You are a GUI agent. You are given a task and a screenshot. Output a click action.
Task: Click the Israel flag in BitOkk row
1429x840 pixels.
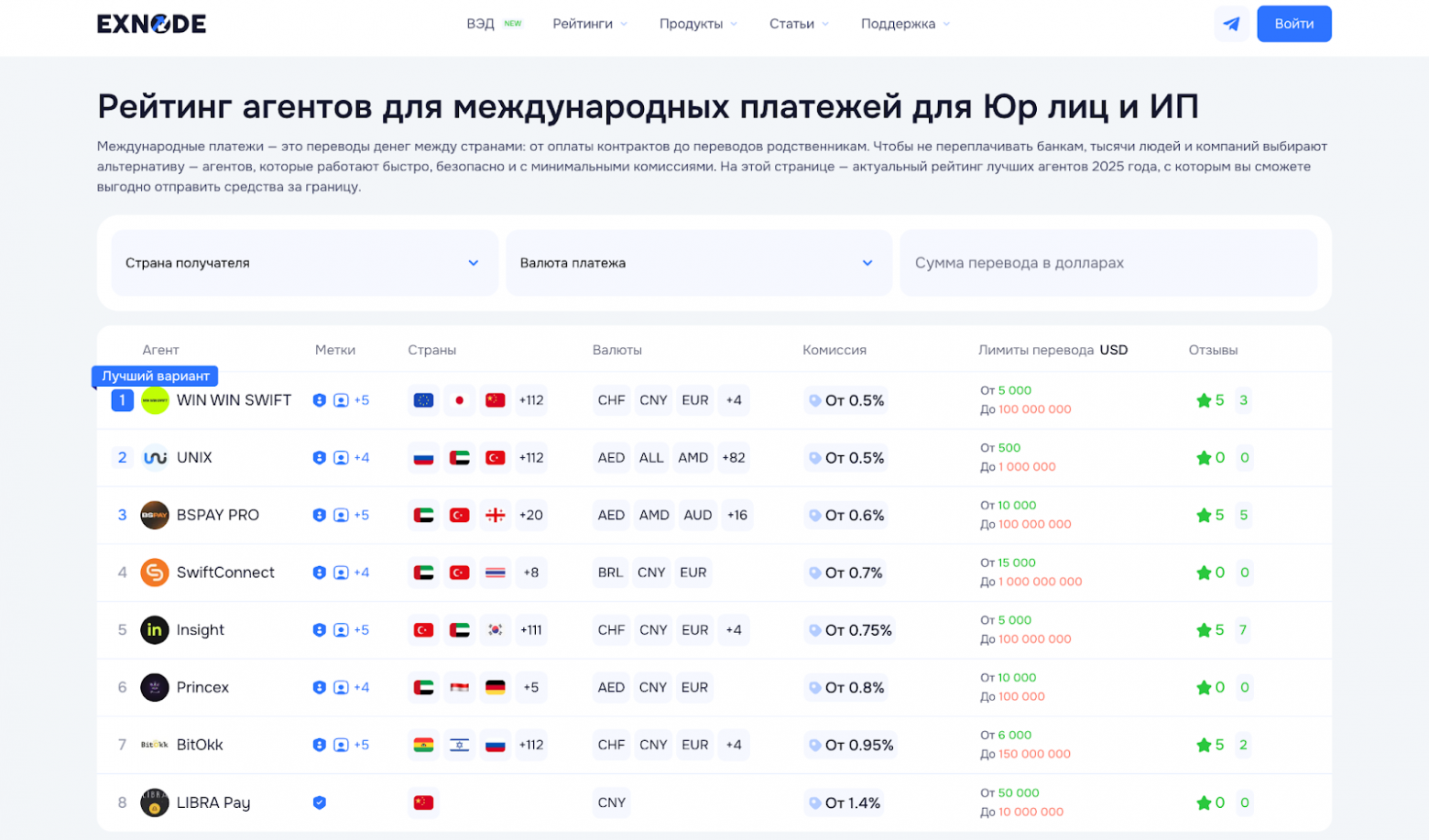tap(460, 745)
